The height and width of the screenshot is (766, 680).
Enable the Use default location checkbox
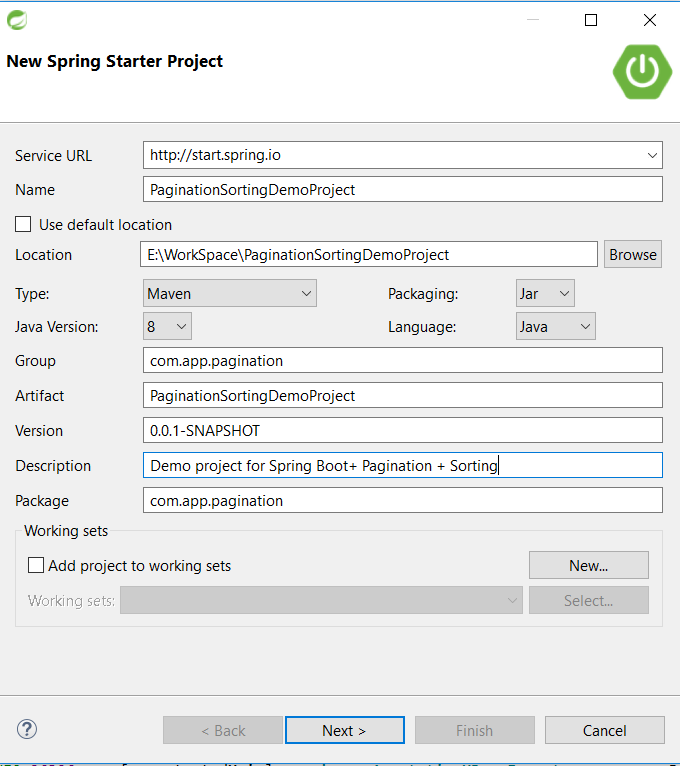click(x=24, y=225)
